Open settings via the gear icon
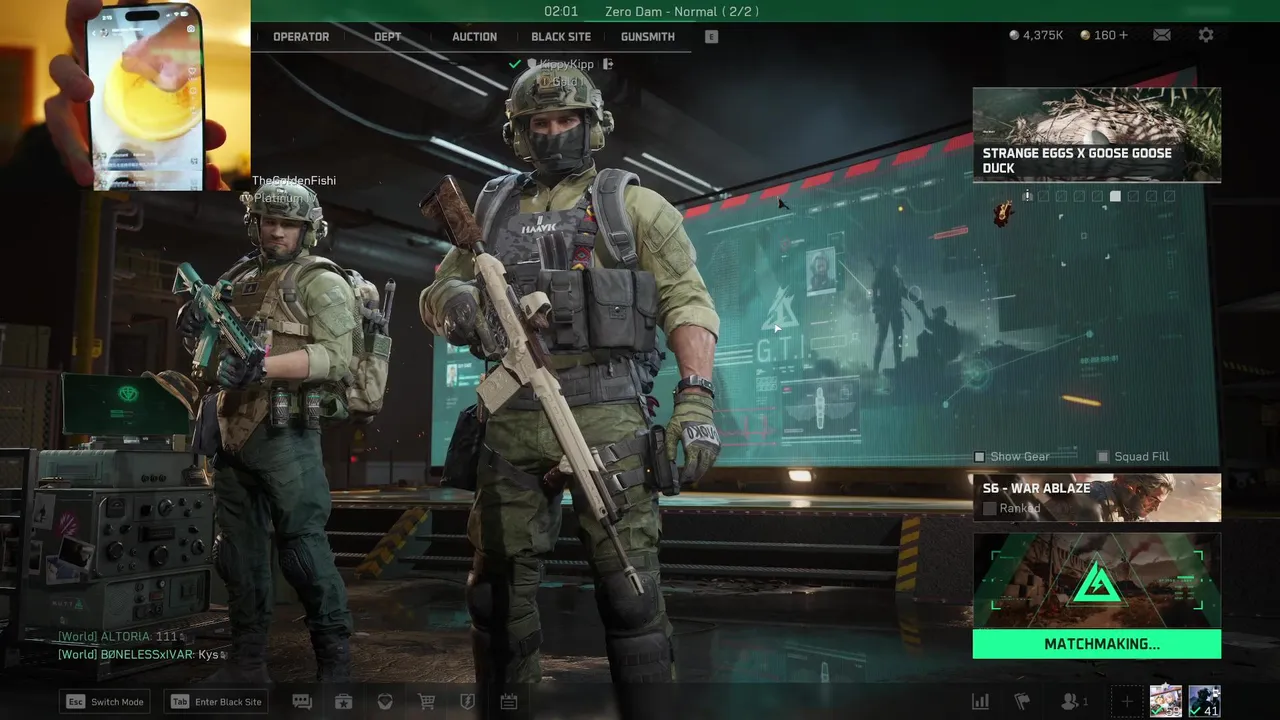This screenshot has width=1280, height=720. pyautogui.click(x=1206, y=35)
